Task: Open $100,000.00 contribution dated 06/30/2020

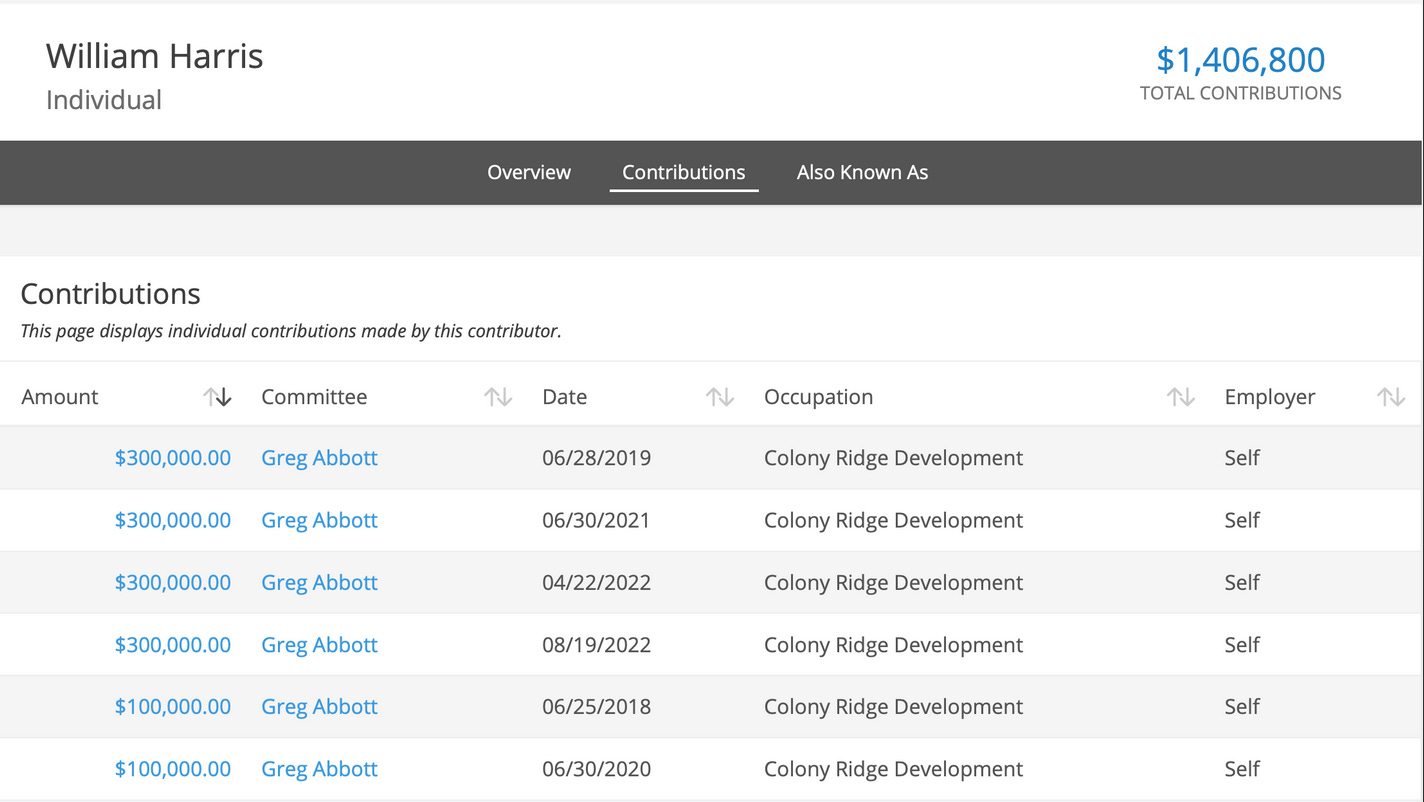Action: 173,769
